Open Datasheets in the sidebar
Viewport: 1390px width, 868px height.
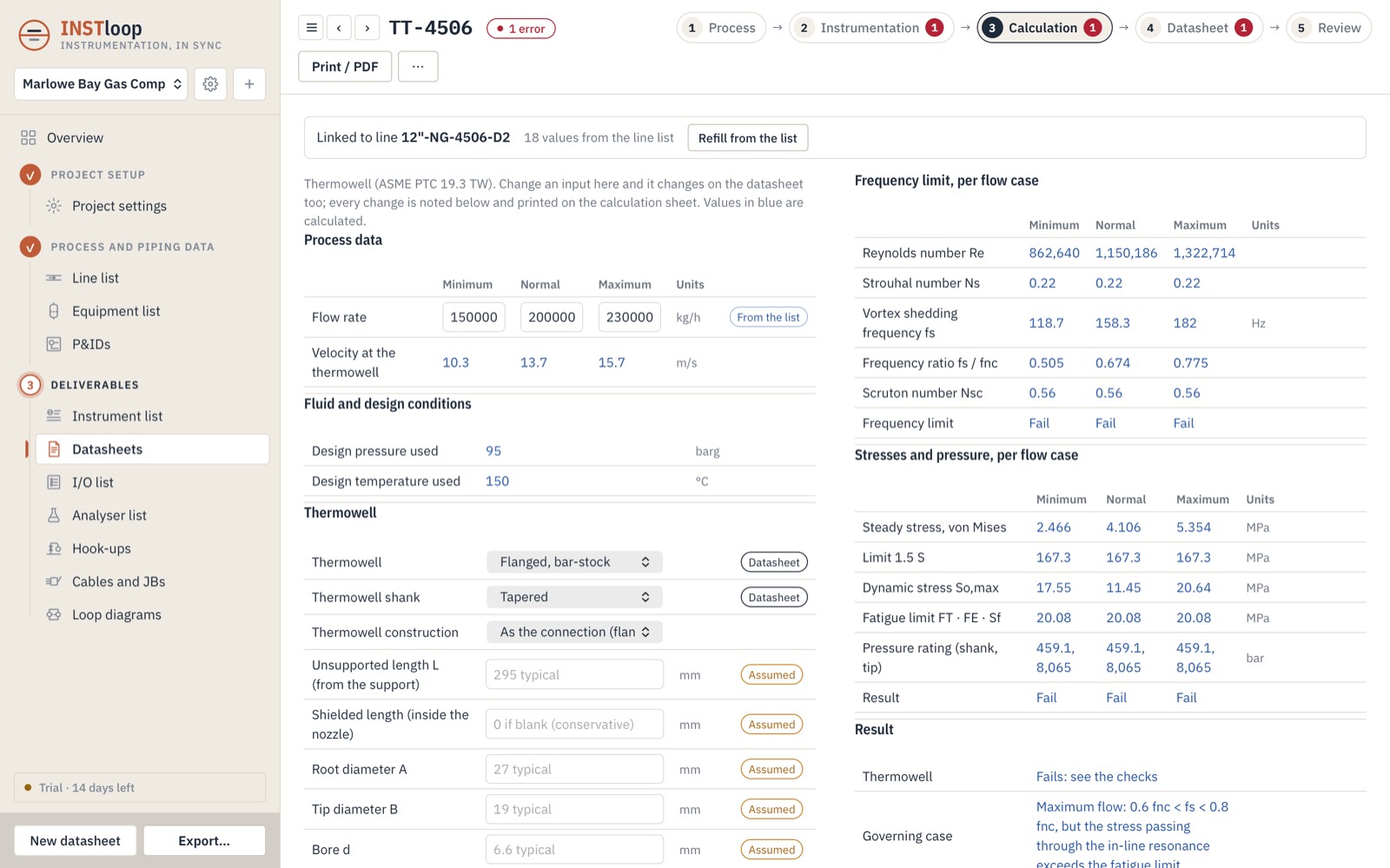coord(152,449)
